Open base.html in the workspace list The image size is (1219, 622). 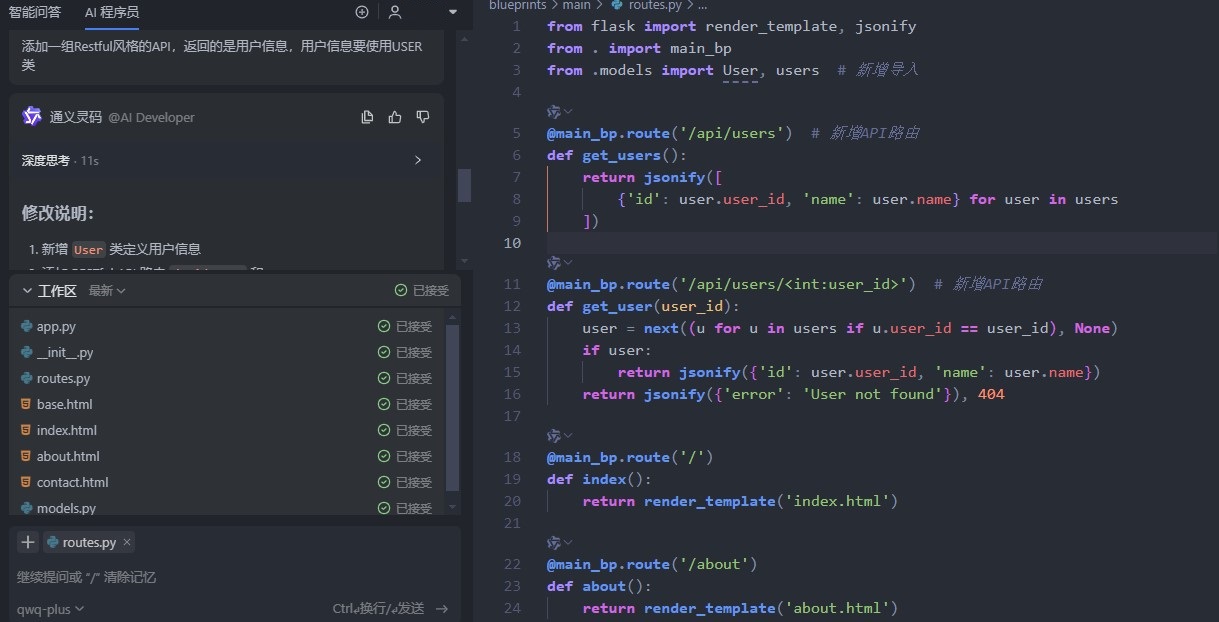(x=65, y=404)
